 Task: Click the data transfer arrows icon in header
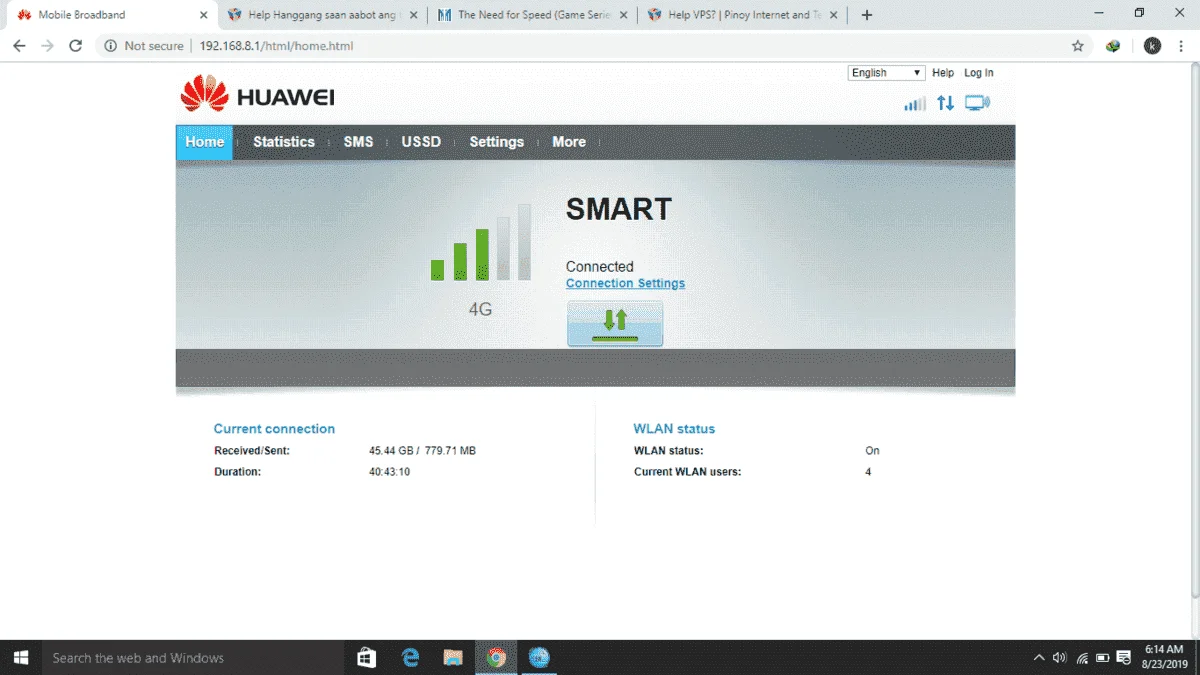945,103
